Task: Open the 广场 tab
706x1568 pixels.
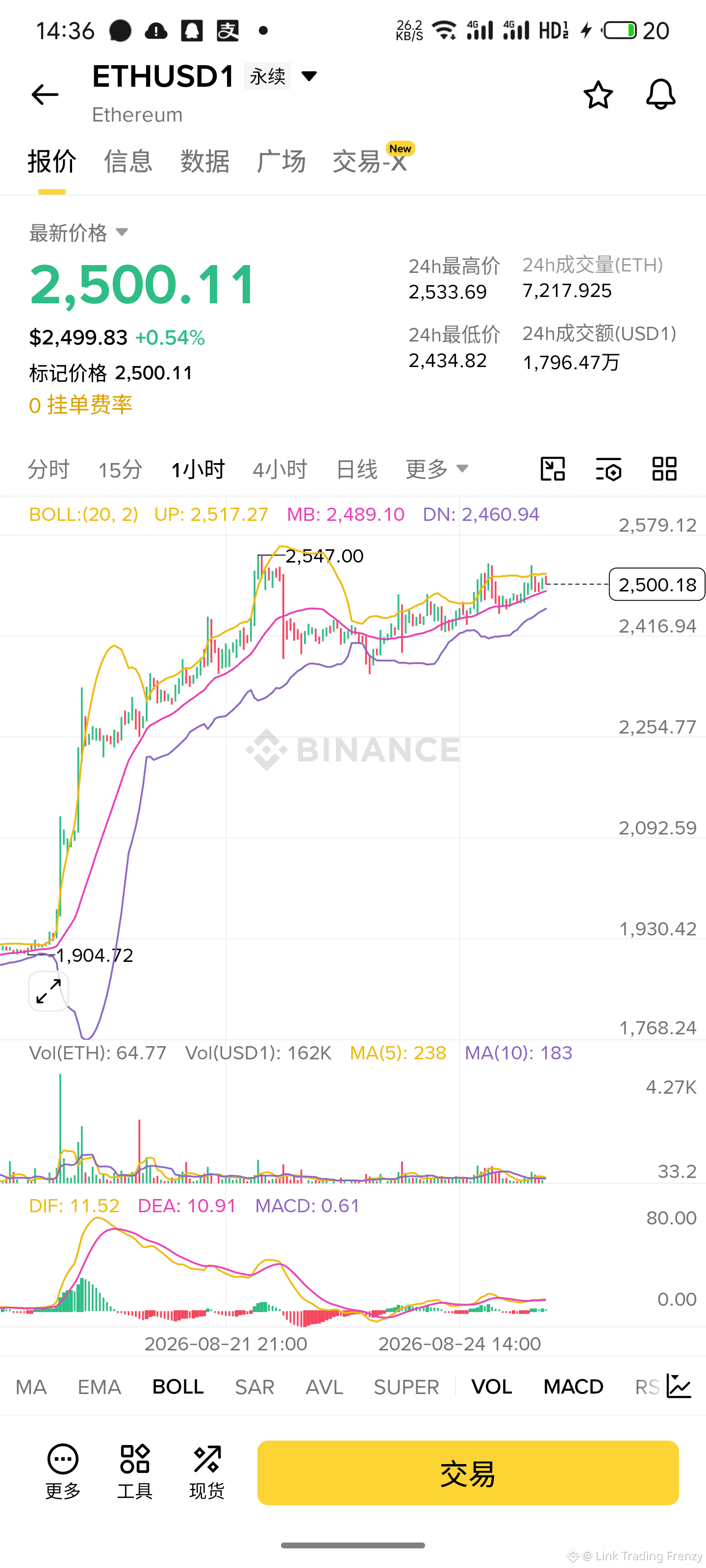Action: tap(281, 161)
